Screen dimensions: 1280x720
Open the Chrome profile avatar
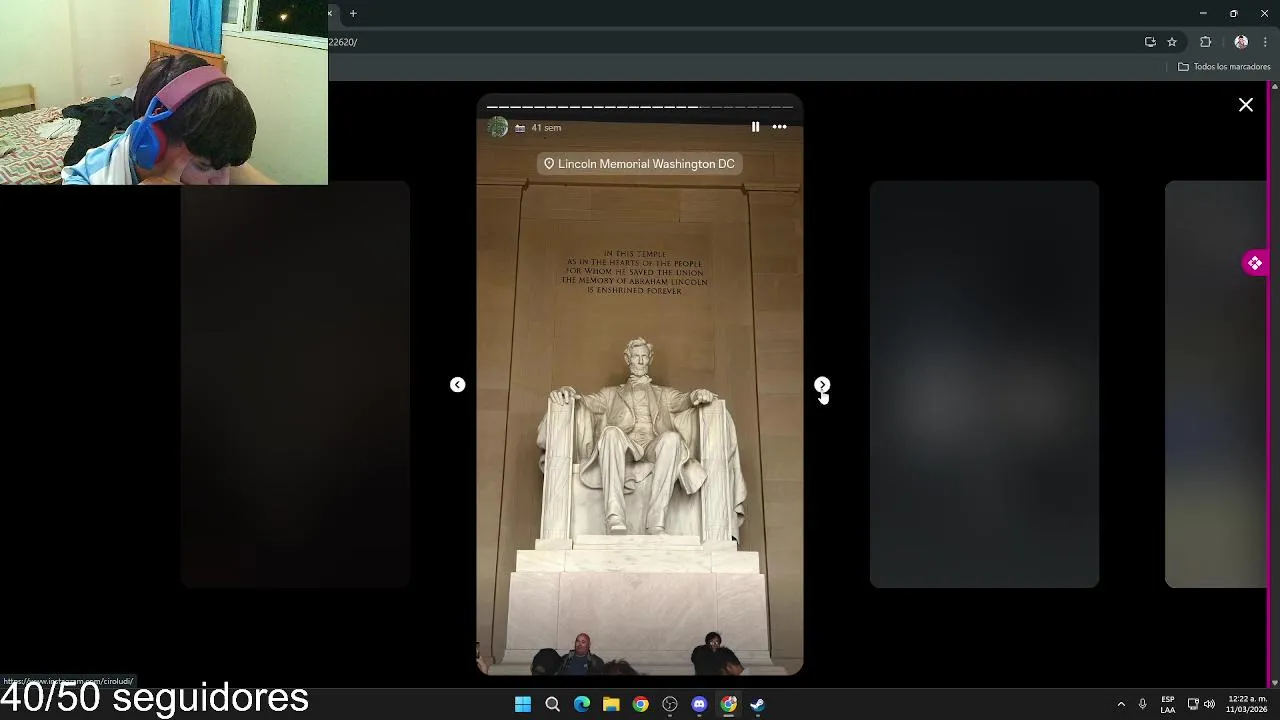(x=1241, y=42)
